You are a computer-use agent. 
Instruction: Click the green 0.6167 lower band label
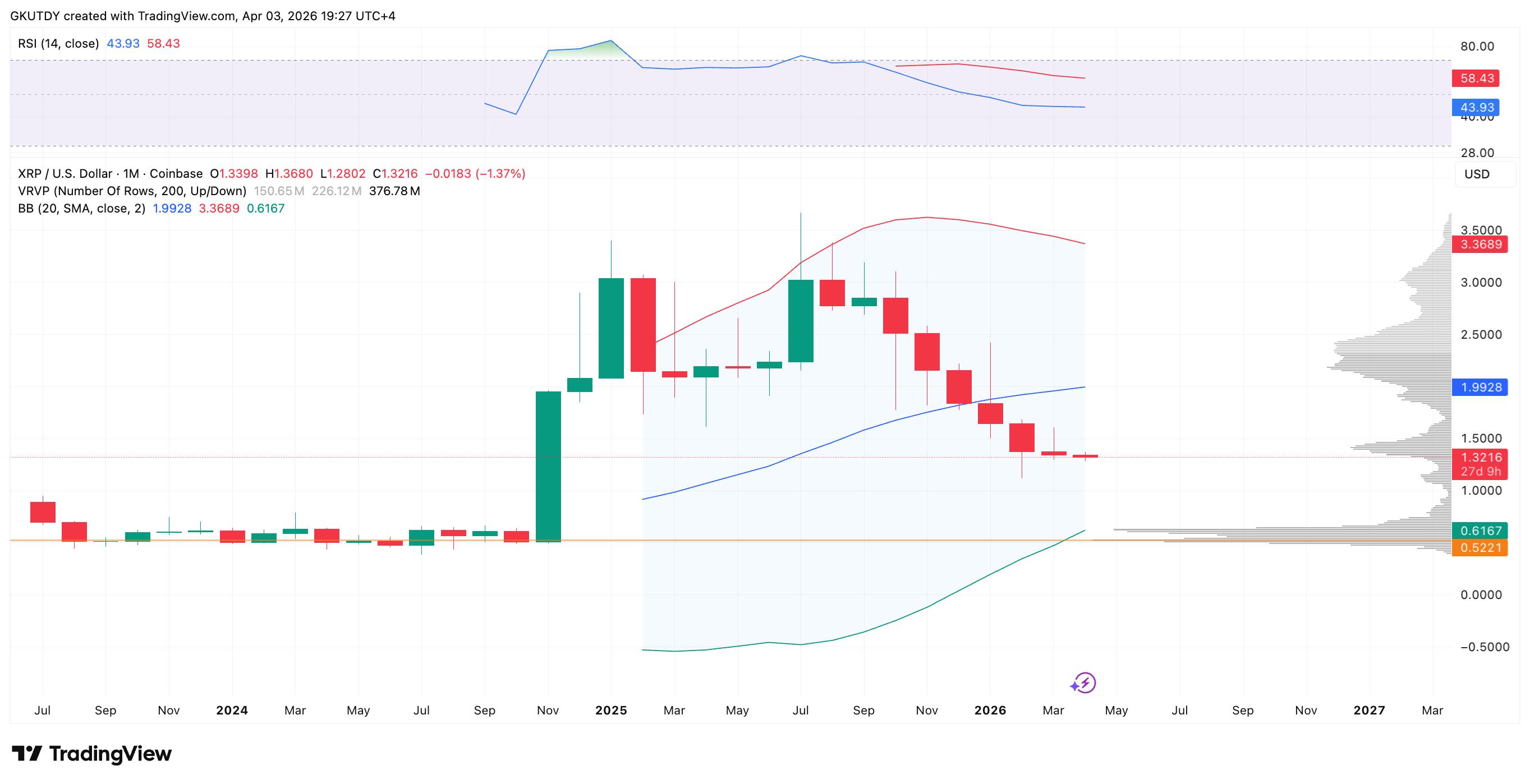(1480, 531)
